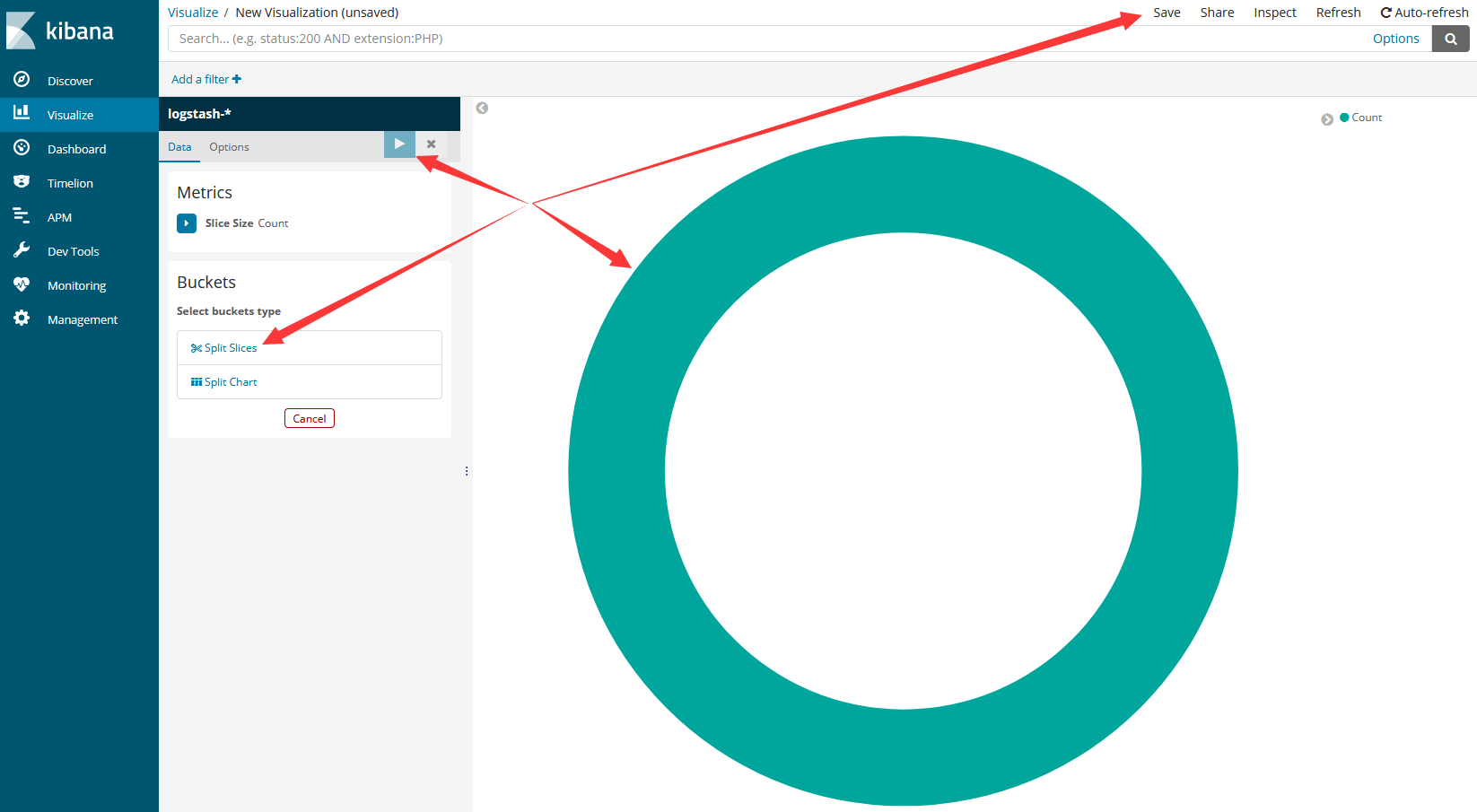Click the panel resize handle dots
This screenshot has width=1477, height=812.
coord(467,471)
